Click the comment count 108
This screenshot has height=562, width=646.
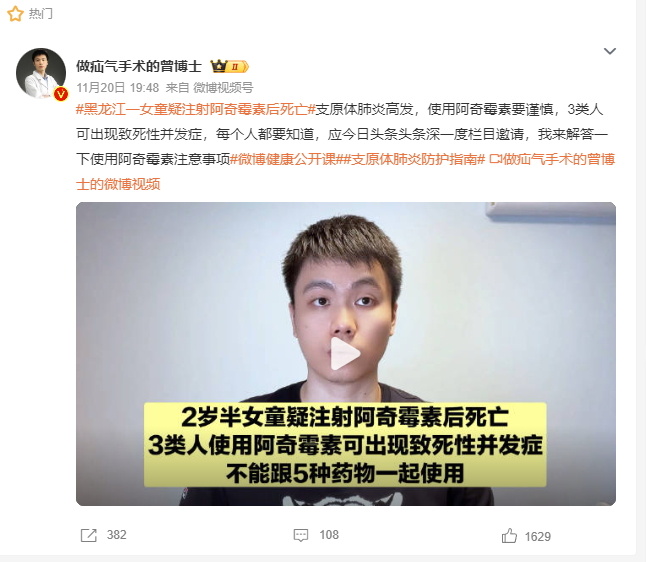tap(329, 535)
